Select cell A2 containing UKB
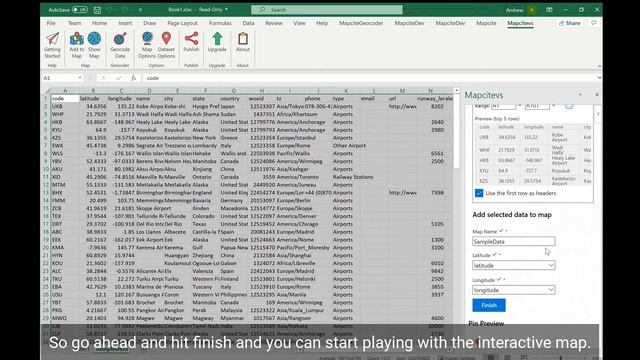The height and width of the screenshot is (360, 640). tap(64, 106)
